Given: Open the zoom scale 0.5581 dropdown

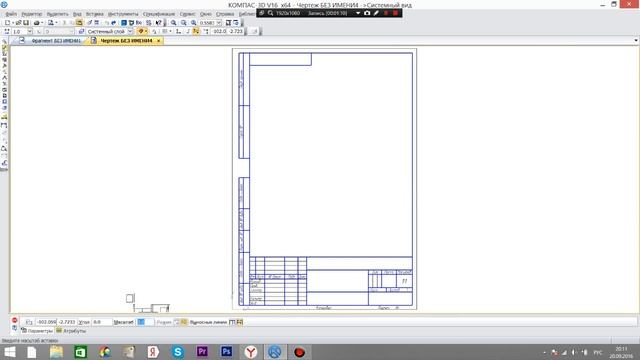Looking at the screenshot, I should (x=219, y=23).
